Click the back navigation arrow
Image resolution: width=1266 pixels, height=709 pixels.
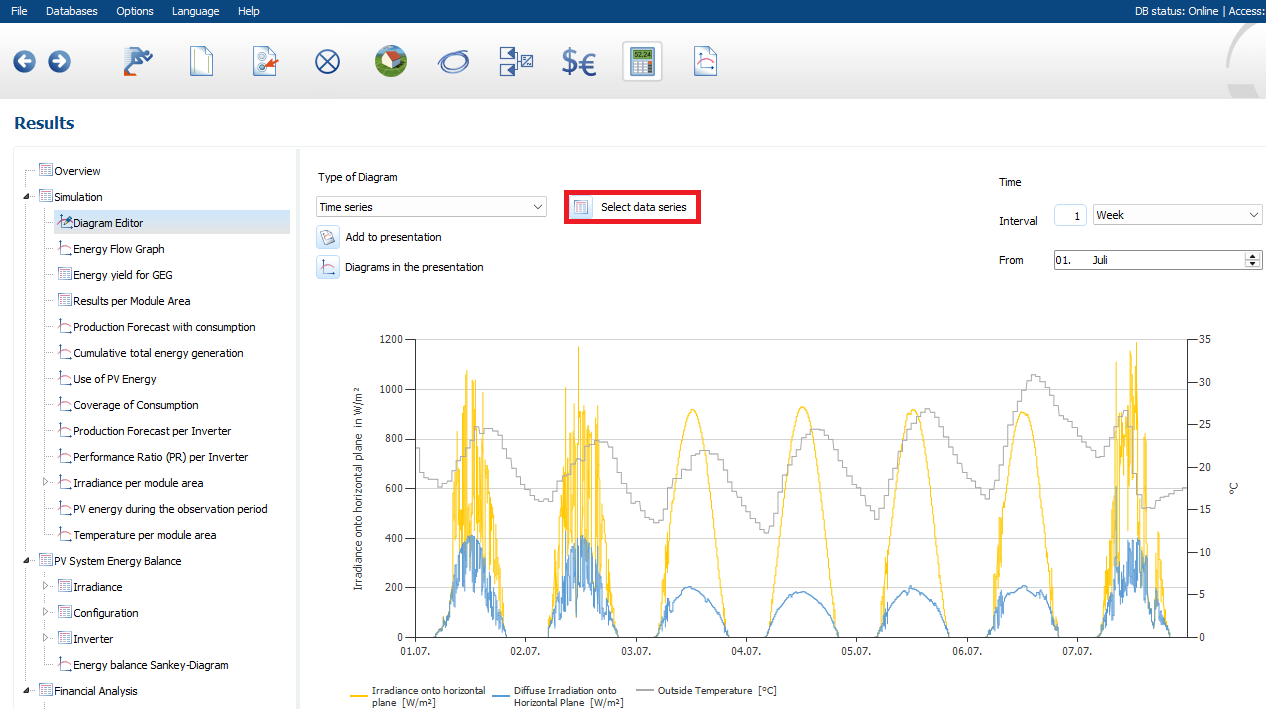tap(24, 62)
